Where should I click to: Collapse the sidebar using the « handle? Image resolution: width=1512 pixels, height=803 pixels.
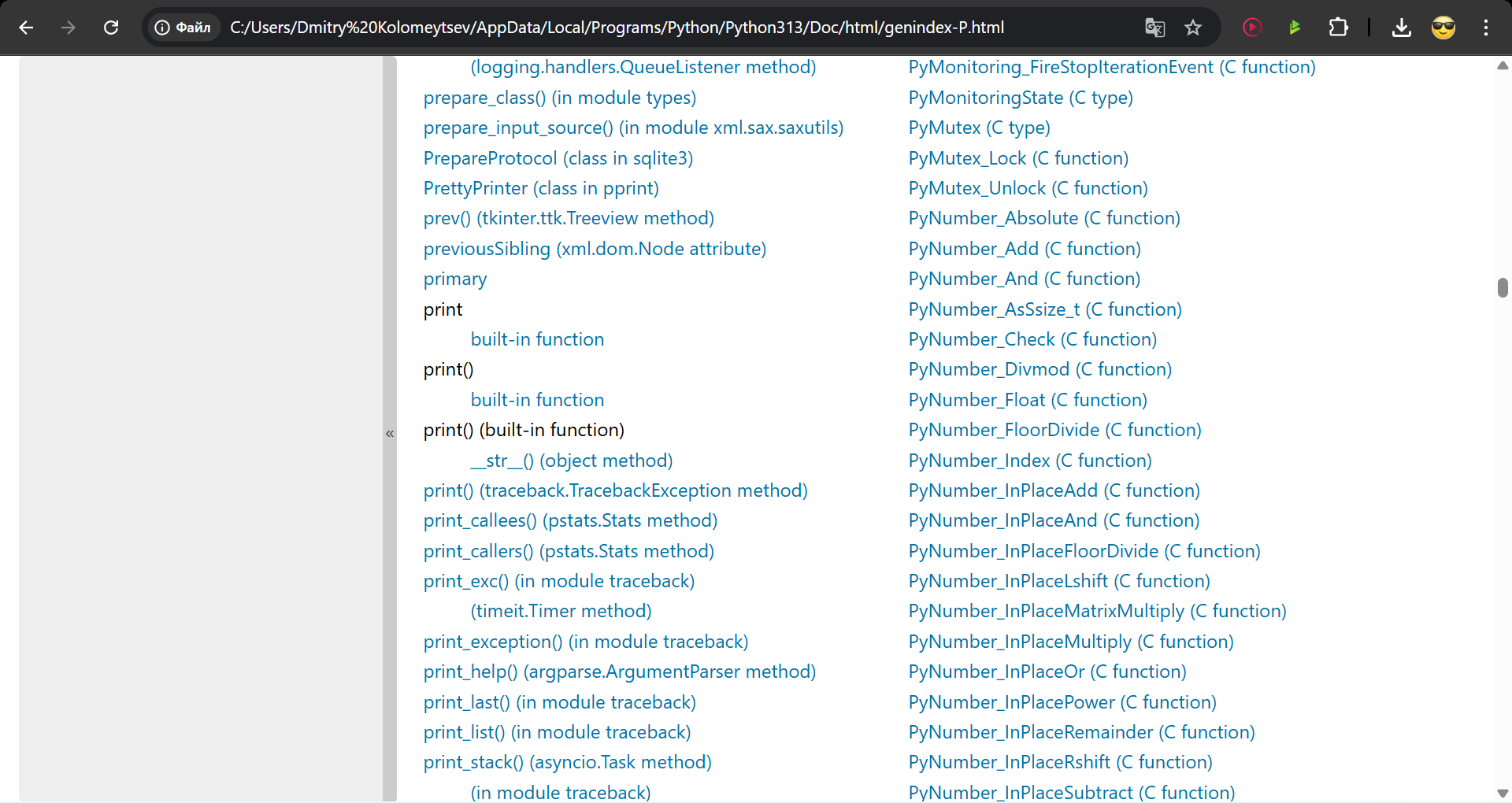[390, 433]
